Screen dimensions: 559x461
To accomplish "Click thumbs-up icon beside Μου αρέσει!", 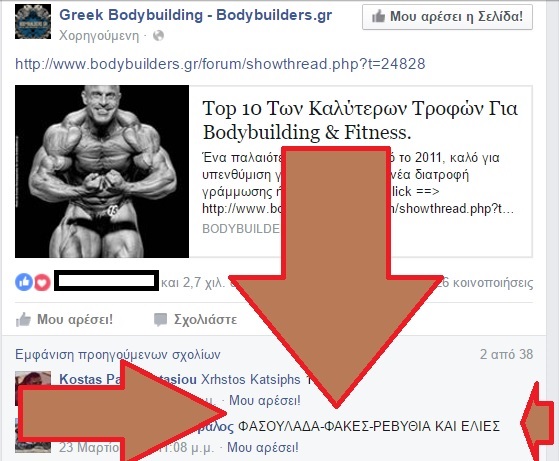I will tap(23, 319).
